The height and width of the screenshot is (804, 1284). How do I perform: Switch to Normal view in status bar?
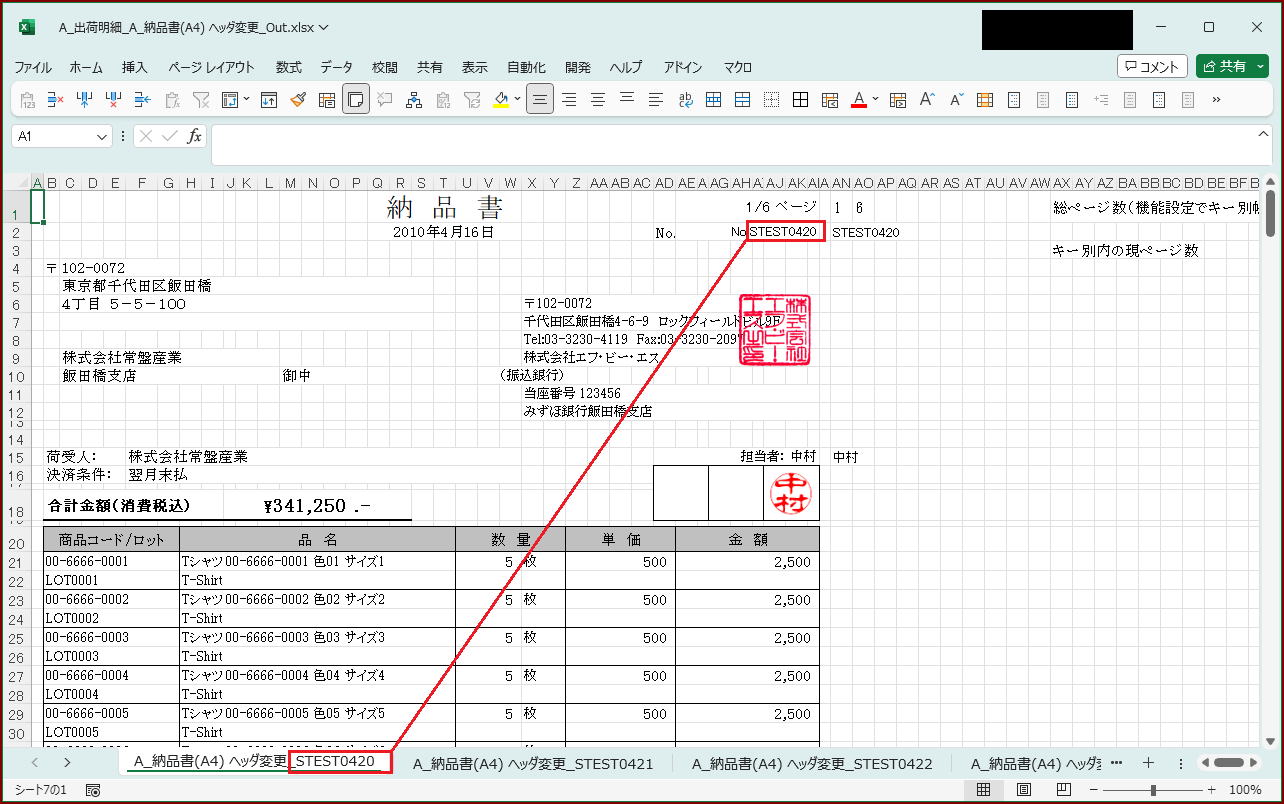coord(983,790)
